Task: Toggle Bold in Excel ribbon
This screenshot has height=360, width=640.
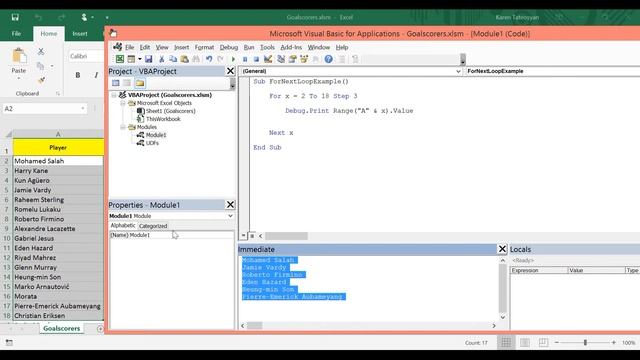Action: (x=78, y=75)
